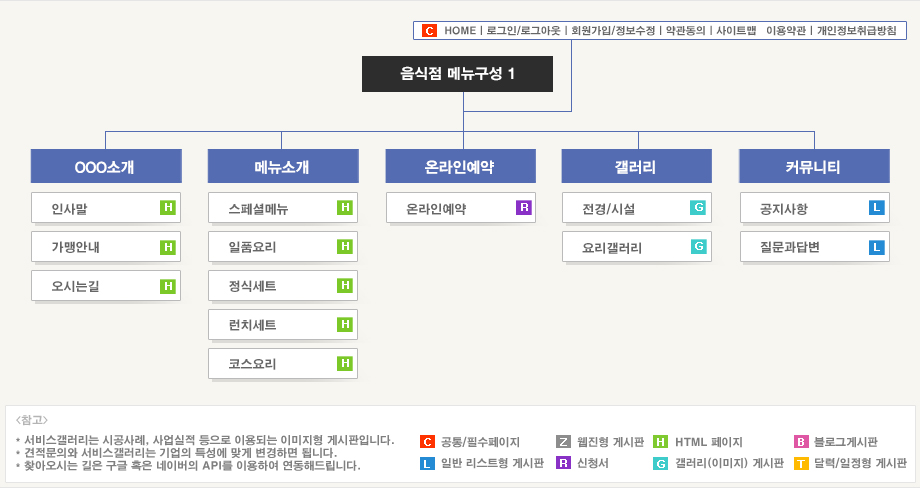Click the red C icon before HOME
The height and width of the screenshot is (488, 920).
tap(429, 31)
